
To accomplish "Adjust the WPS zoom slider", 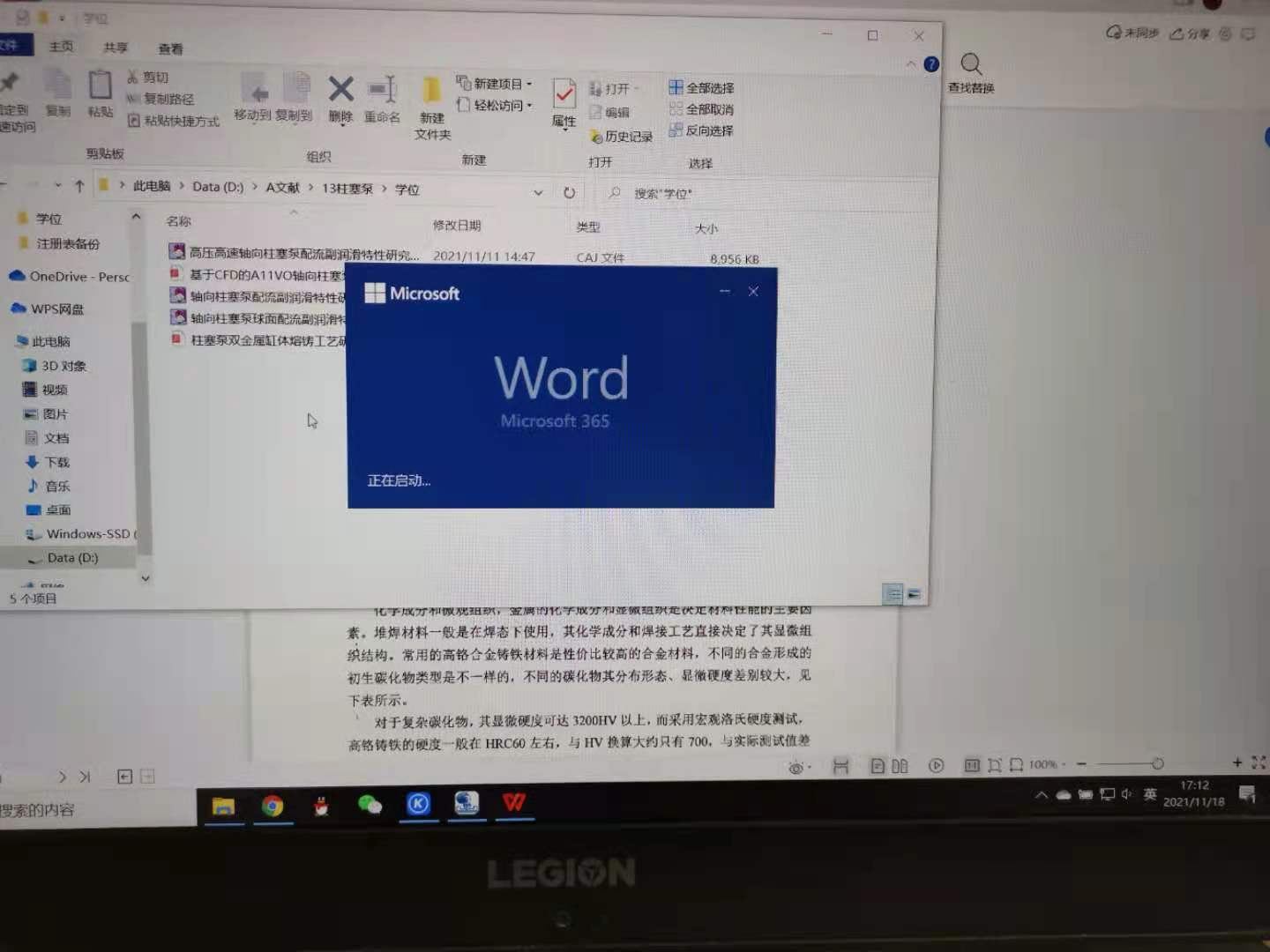I will tap(1157, 763).
